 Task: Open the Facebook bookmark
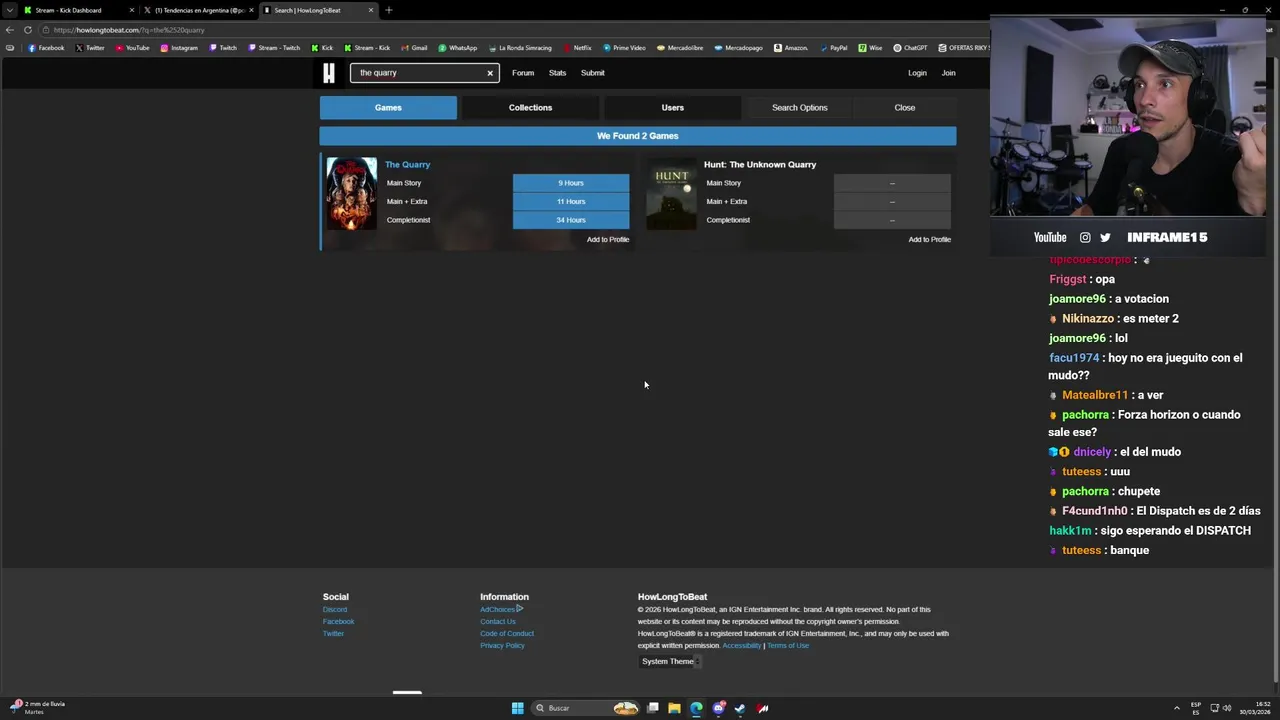coord(46,48)
